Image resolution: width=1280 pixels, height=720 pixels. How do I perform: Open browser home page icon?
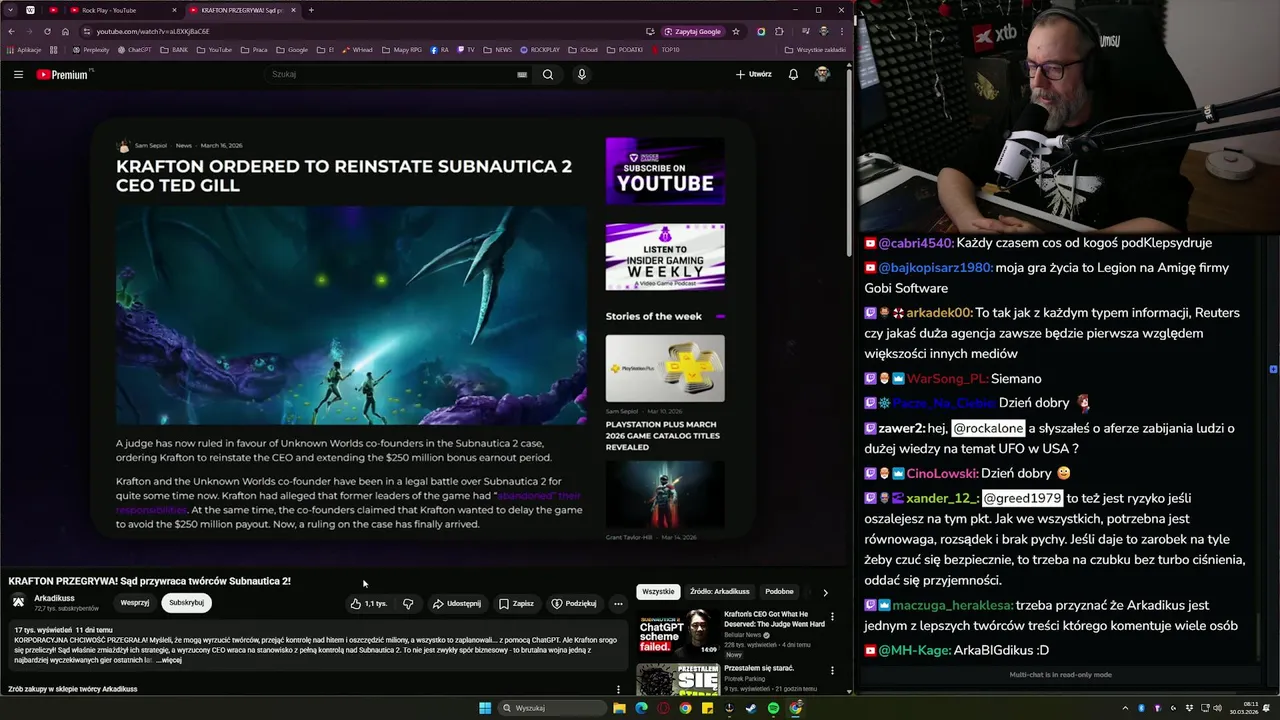point(65,31)
